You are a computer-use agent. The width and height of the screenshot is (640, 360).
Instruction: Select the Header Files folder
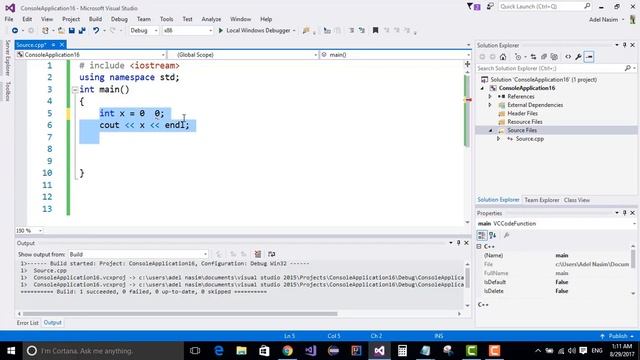pyautogui.click(x=522, y=113)
